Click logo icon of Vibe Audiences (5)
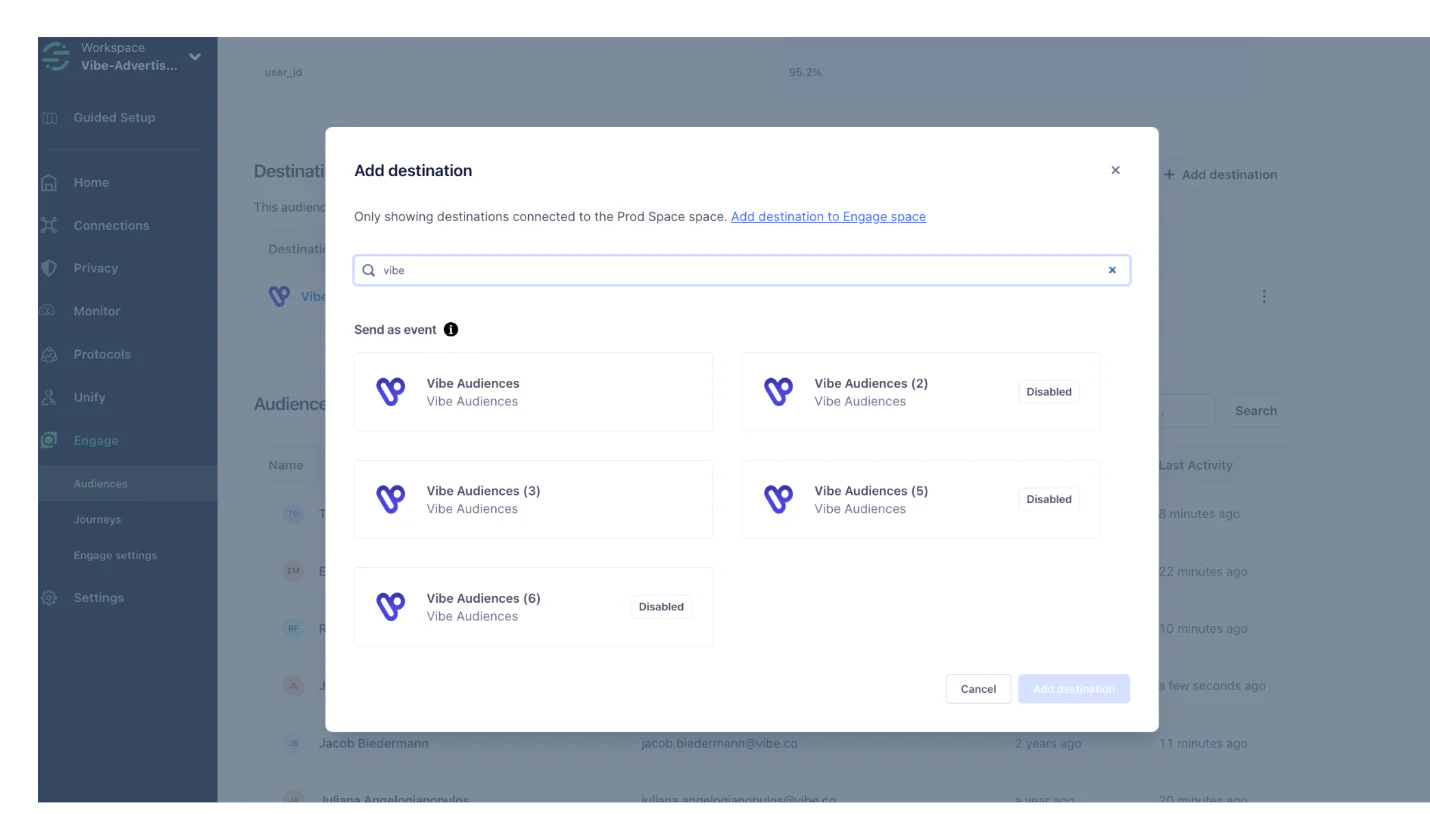1430x814 pixels. coord(778,499)
